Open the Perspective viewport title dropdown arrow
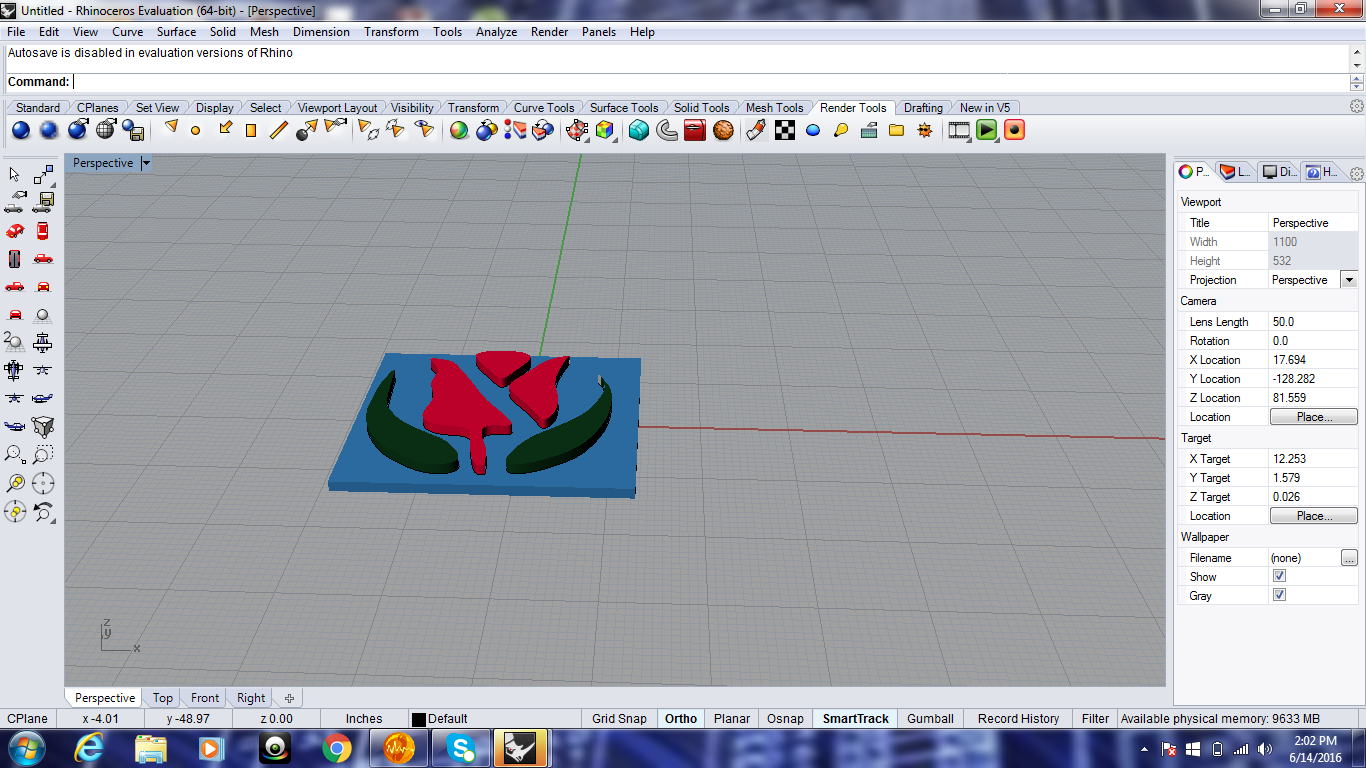 [146, 163]
